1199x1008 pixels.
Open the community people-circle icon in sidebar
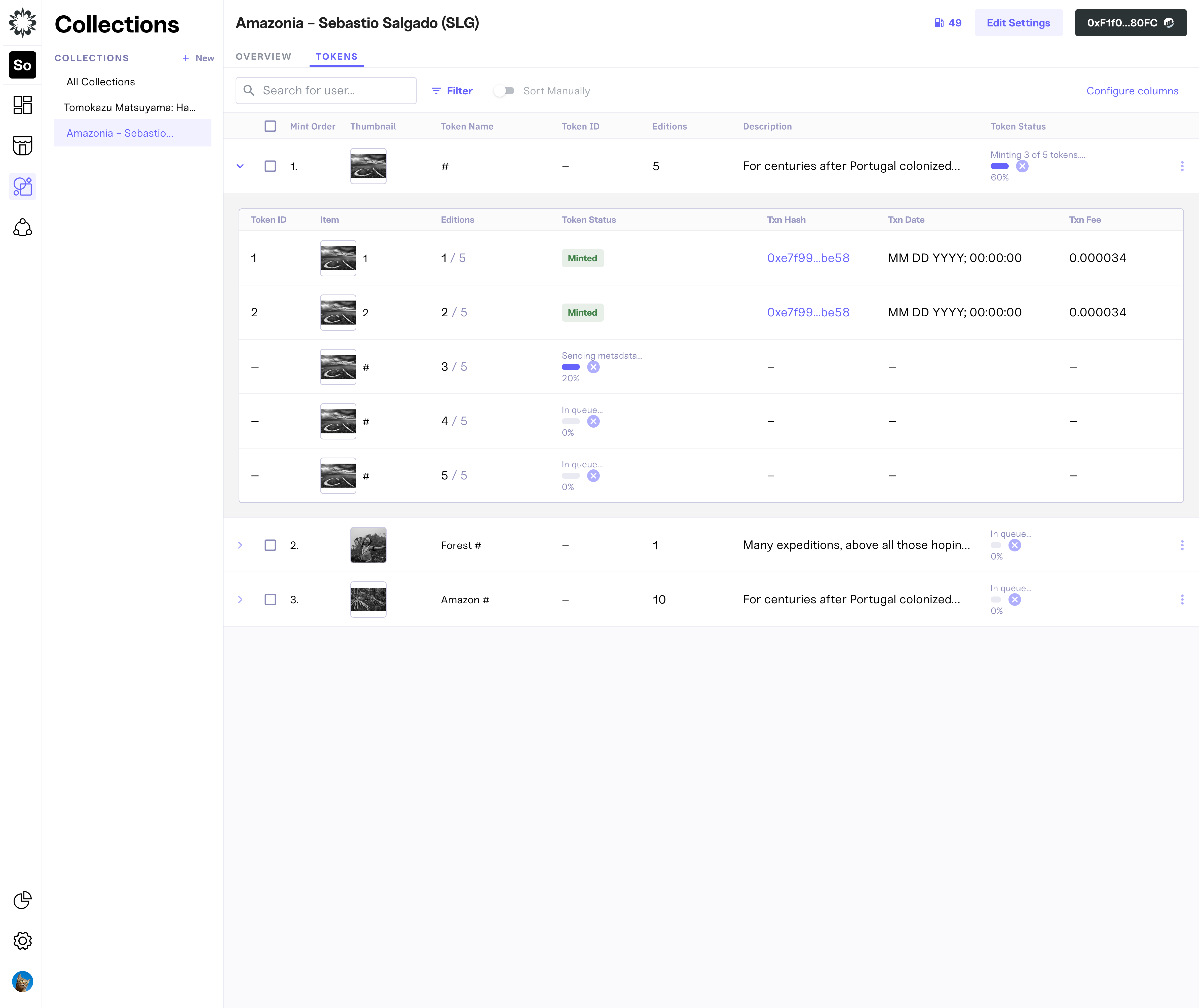click(x=22, y=228)
